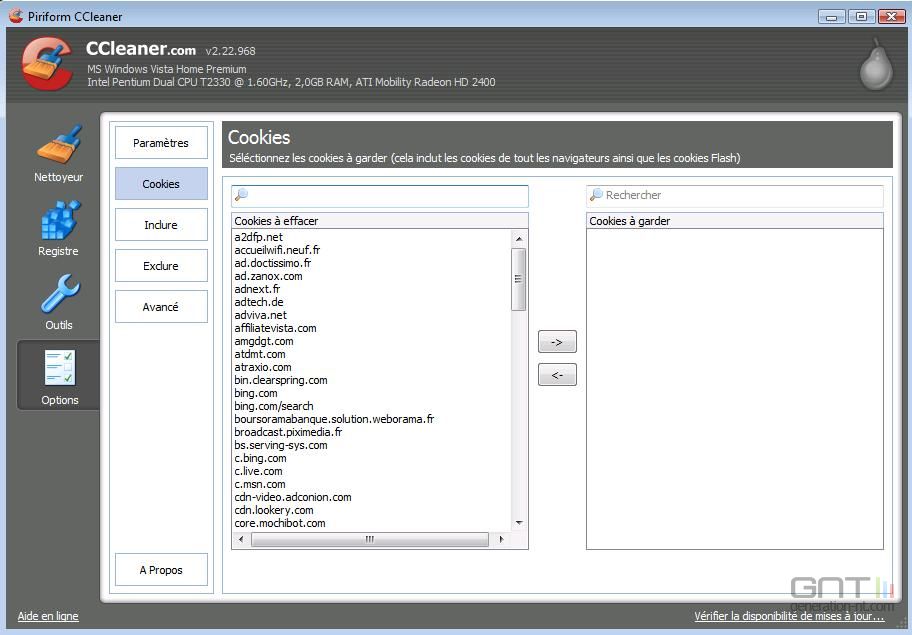Select affiliatevista.com cookie
This screenshot has width=912, height=635.
pos(276,328)
